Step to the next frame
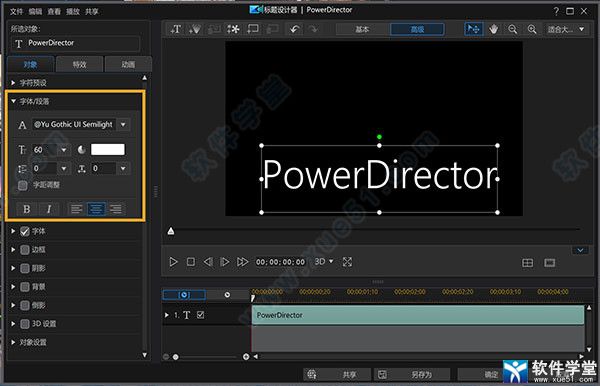600x386 pixels. 225,262
